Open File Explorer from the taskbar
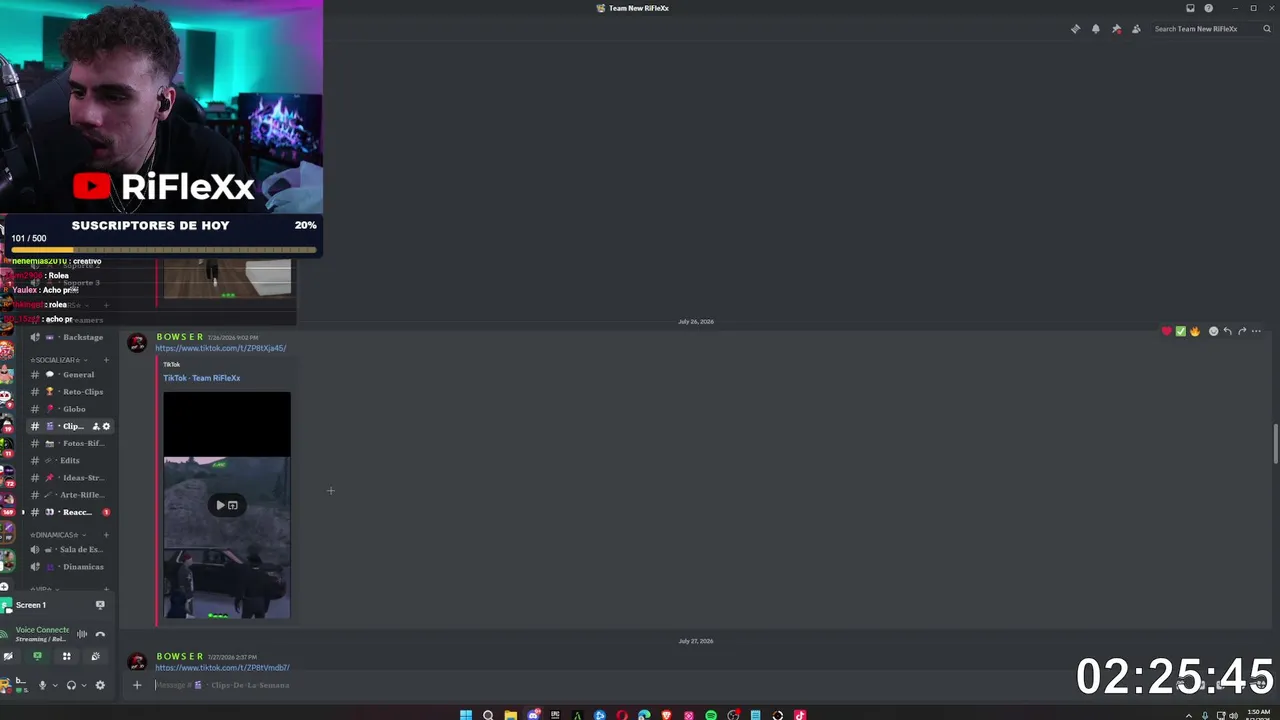This screenshot has width=1280, height=720. (x=510, y=715)
